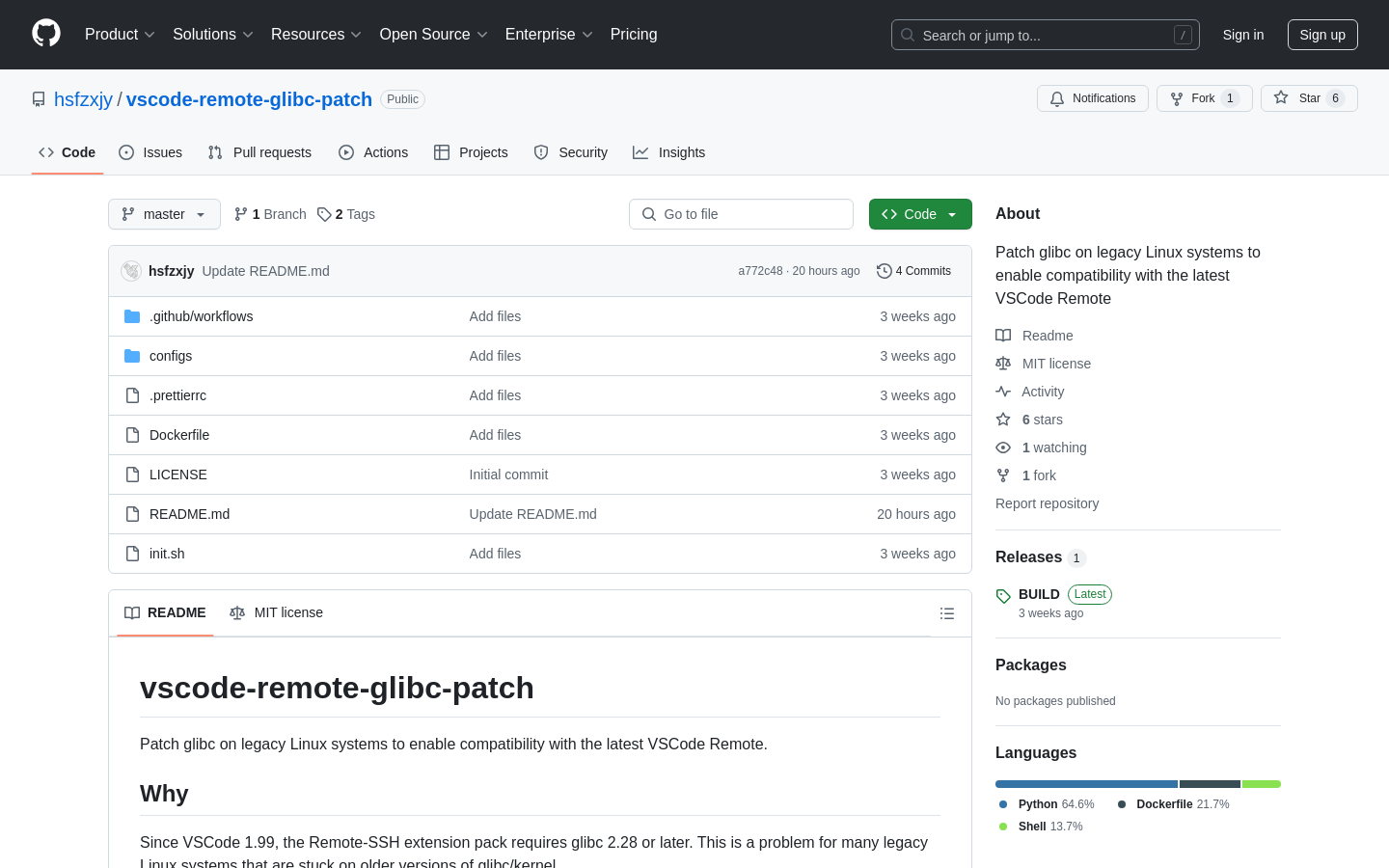Switch to the Issues tab
This screenshot has width=1389, height=868.
150,152
